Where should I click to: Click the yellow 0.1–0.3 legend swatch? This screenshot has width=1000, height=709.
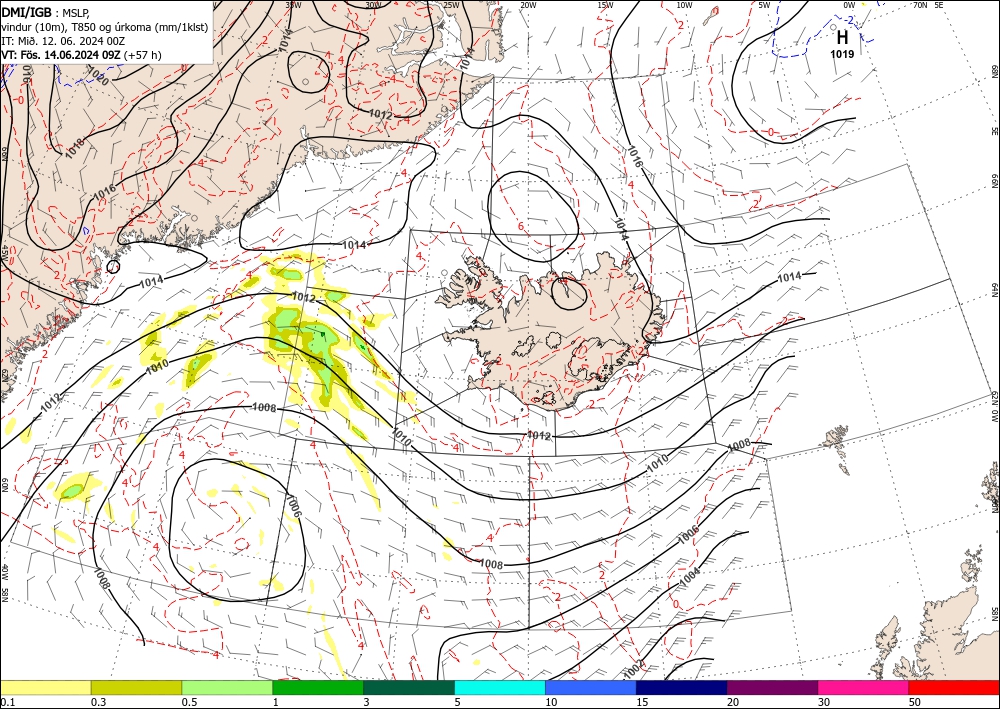(45, 687)
